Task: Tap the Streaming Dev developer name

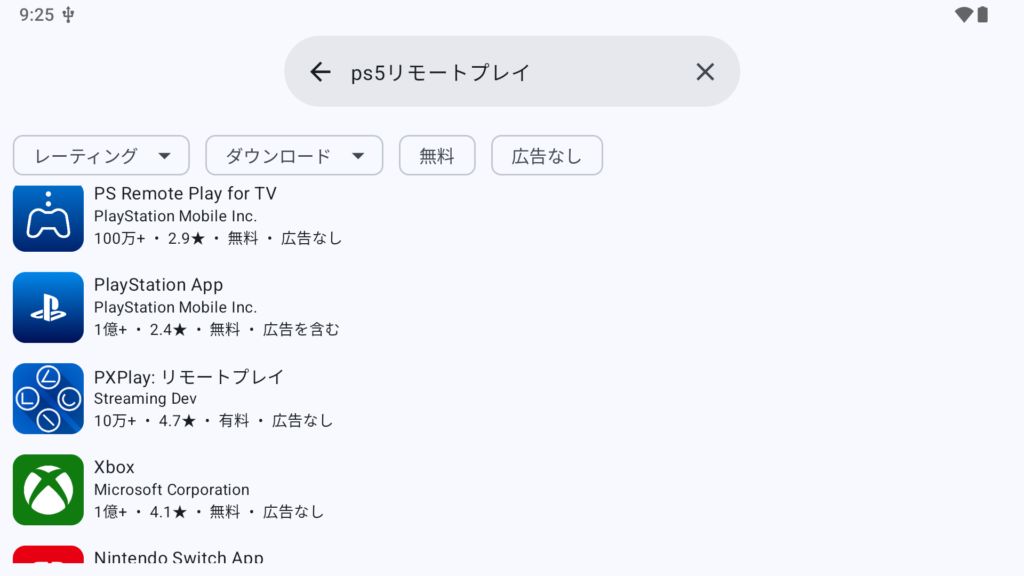Action: (145, 399)
